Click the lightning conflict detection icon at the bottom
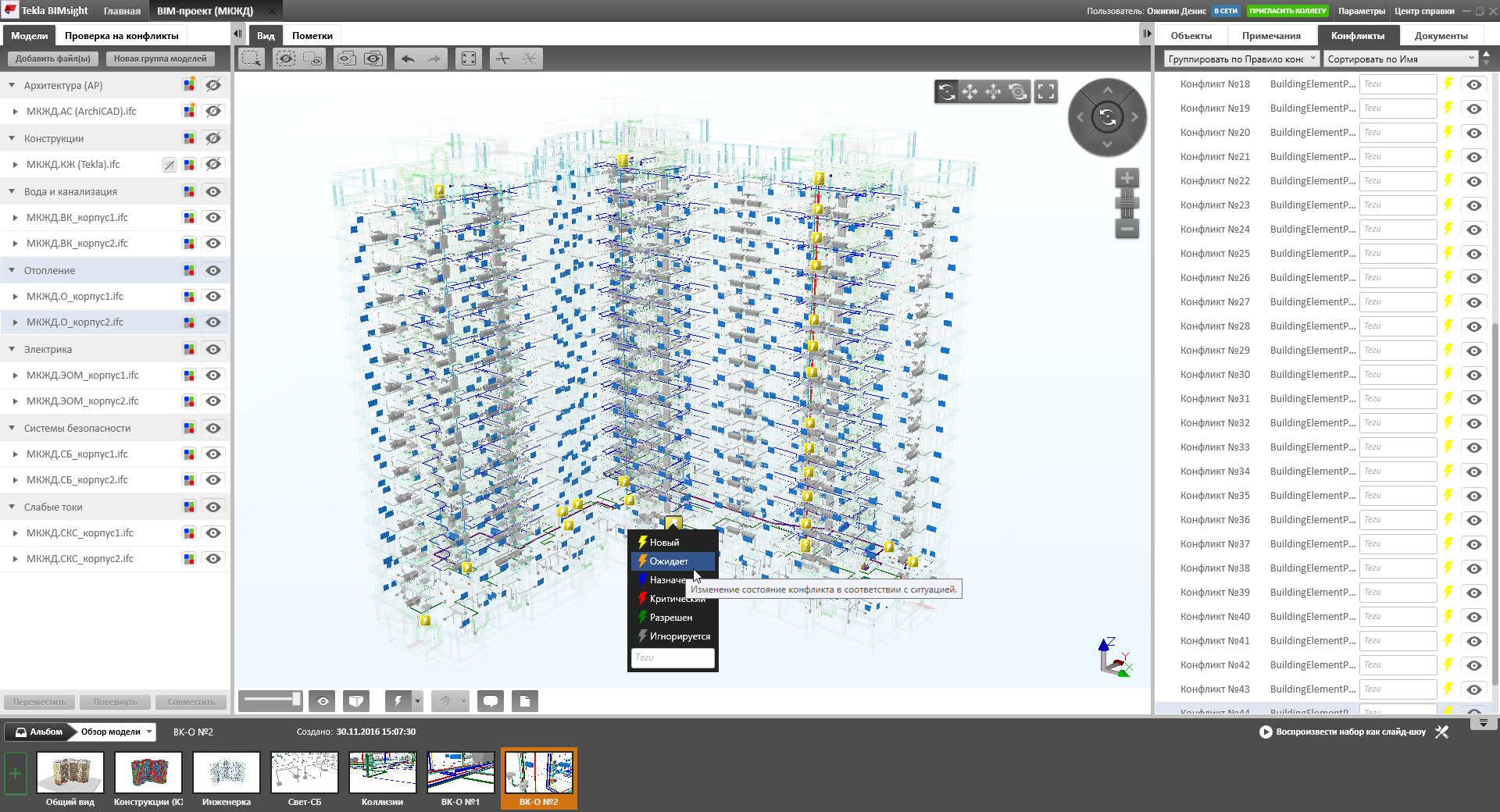The image size is (1500, 812). pyautogui.click(x=398, y=700)
